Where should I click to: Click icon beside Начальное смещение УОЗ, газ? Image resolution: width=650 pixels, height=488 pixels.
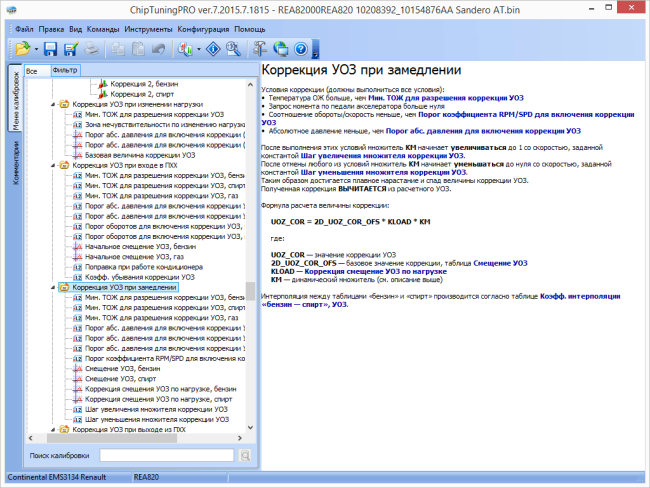(77, 257)
